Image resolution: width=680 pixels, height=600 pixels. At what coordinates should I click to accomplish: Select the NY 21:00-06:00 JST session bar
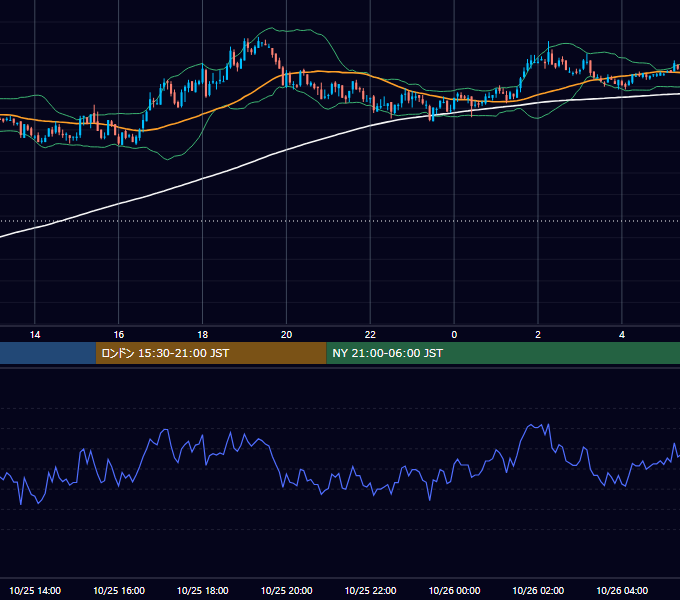point(503,353)
